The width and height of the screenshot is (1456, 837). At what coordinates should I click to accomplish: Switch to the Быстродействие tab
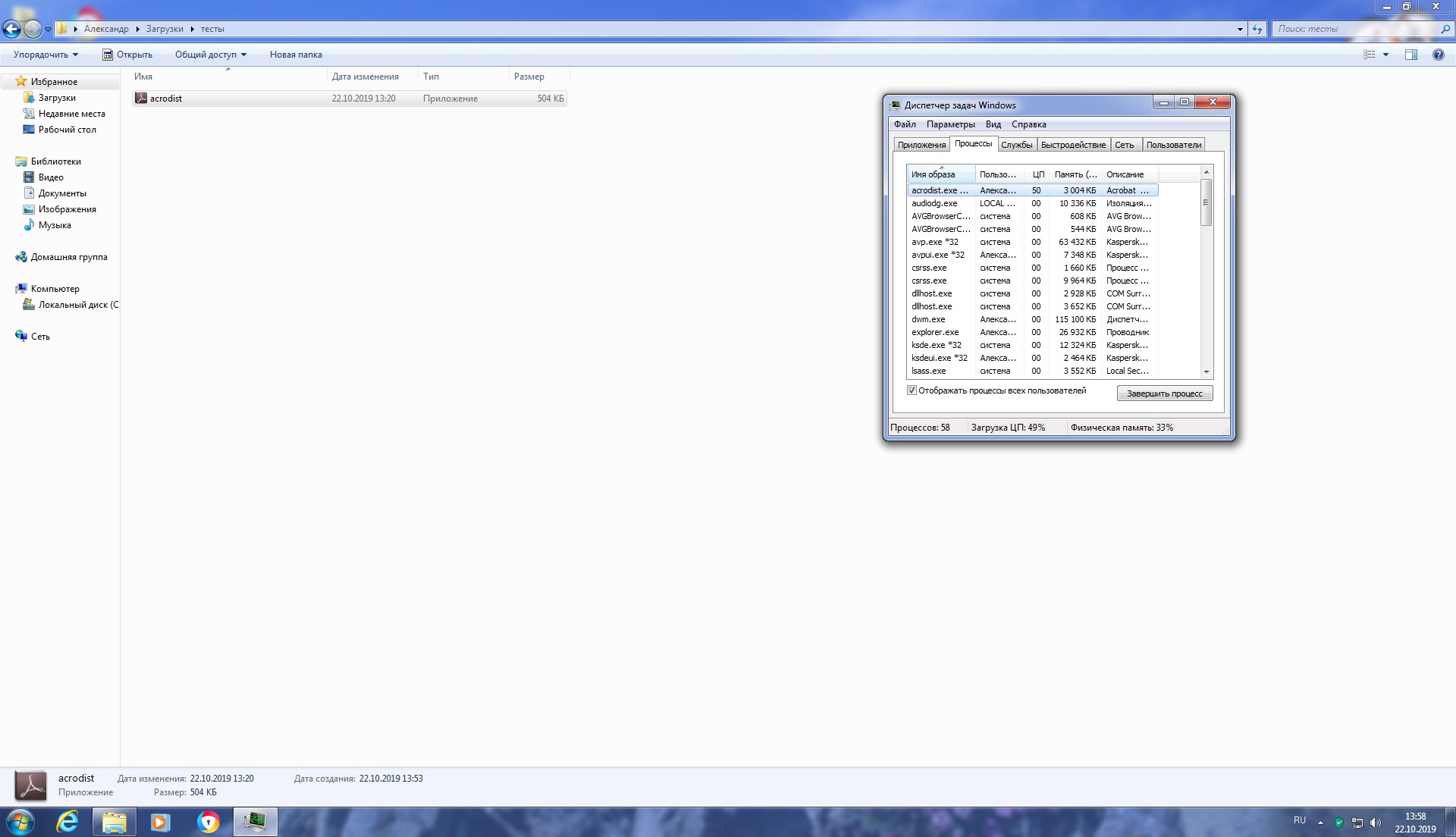pos(1073,145)
